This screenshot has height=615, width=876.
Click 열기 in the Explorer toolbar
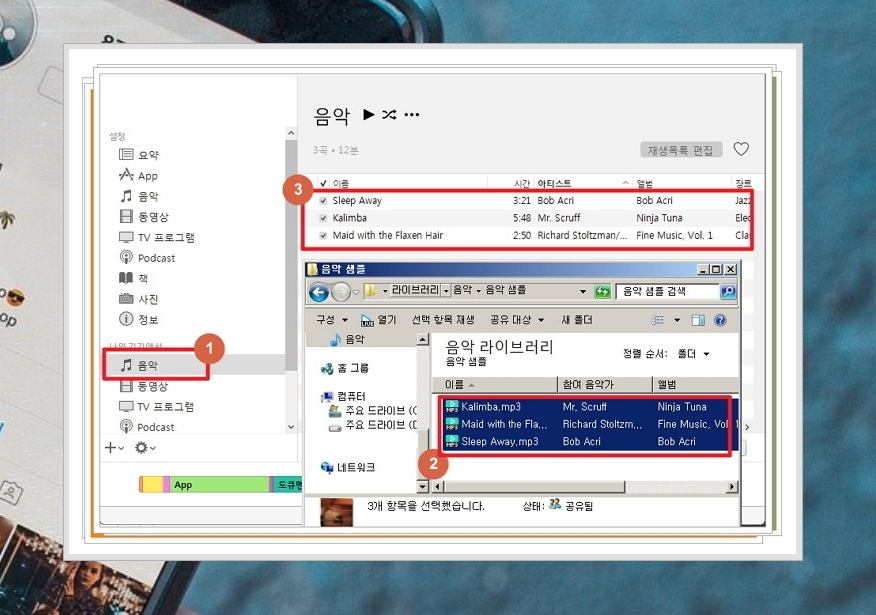[x=378, y=320]
